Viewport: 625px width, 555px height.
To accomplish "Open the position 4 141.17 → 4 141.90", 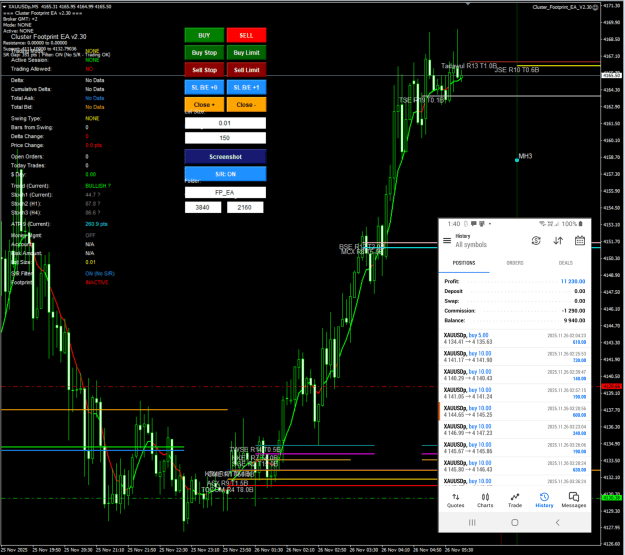I will (x=515, y=356).
